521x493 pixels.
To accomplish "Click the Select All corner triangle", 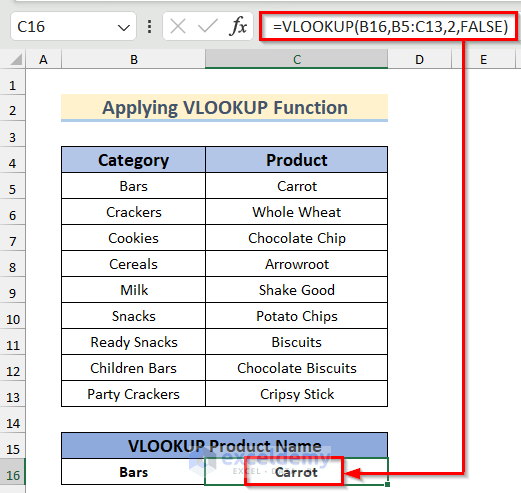I will point(16,59).
